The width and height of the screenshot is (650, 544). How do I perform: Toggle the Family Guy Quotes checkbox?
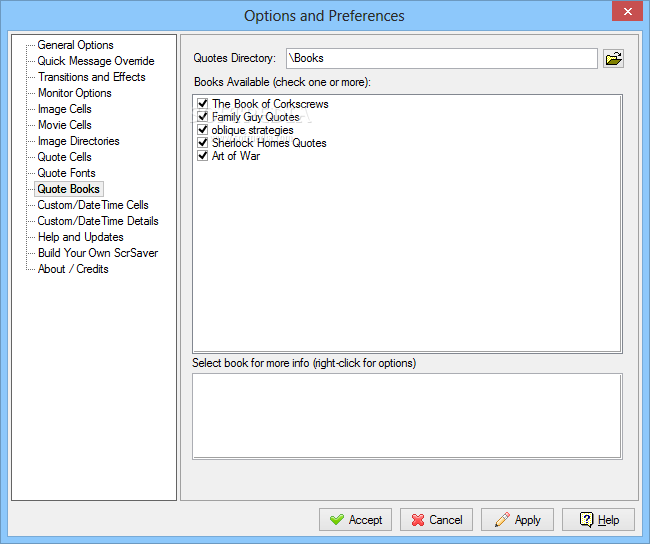203,117
